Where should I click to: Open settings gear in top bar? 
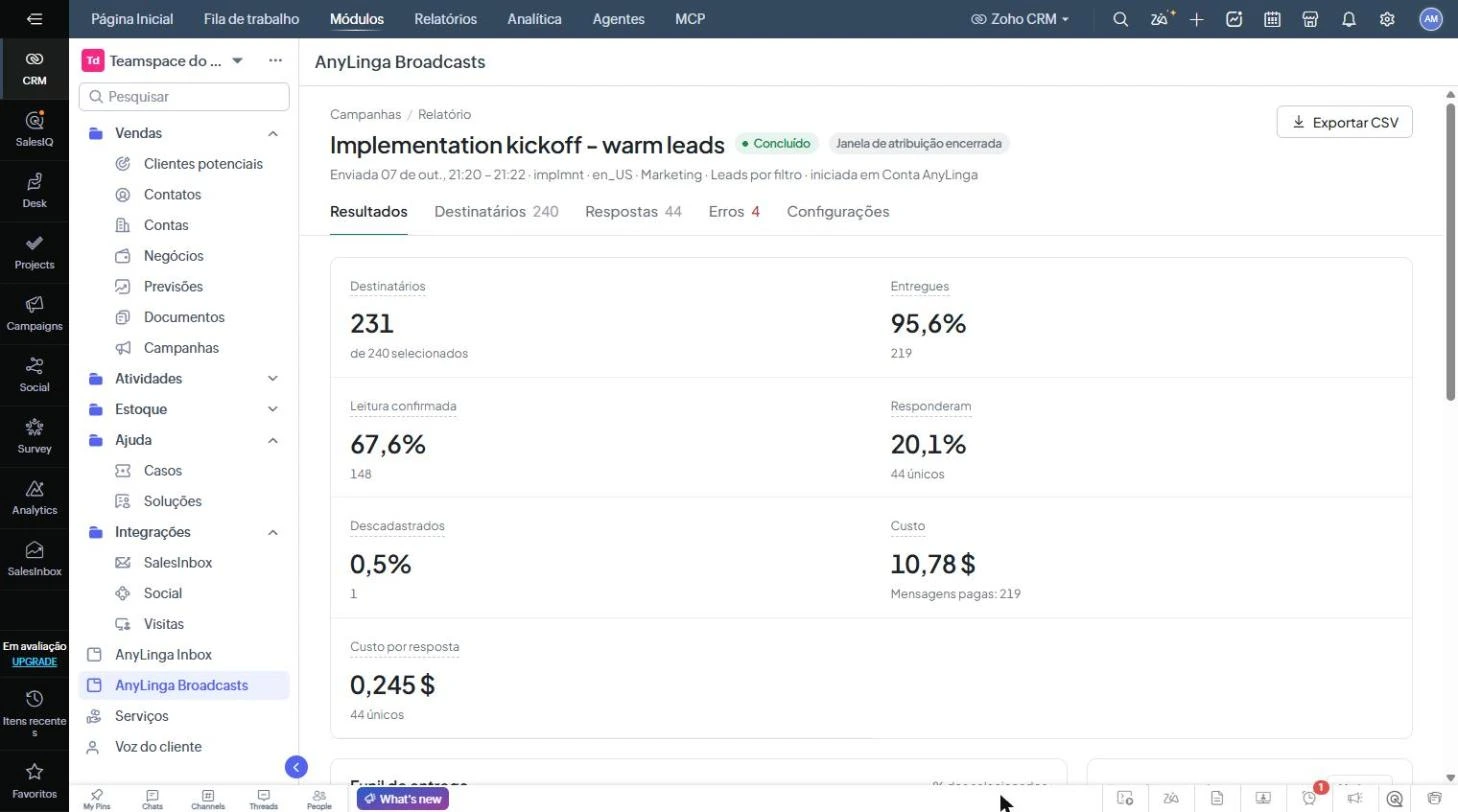point(1387,19)
